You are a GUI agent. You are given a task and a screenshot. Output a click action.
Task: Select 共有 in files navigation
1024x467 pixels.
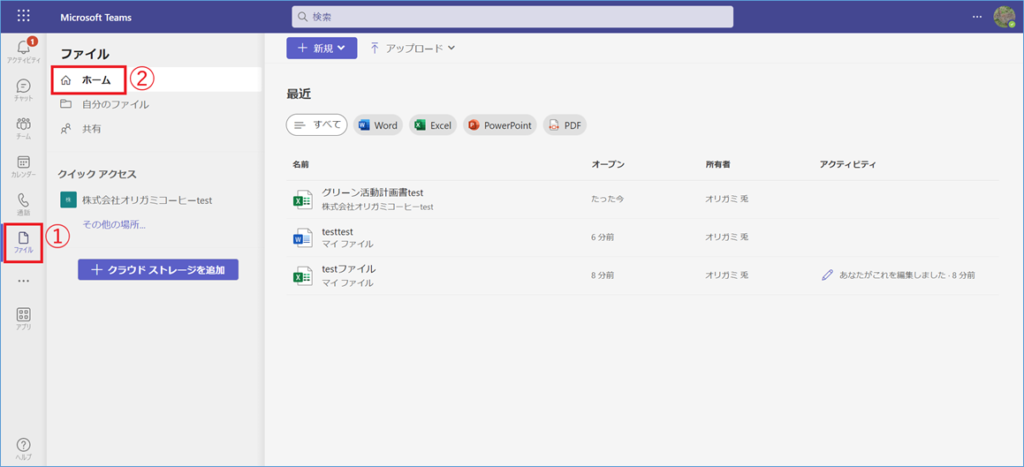point(91,129)
